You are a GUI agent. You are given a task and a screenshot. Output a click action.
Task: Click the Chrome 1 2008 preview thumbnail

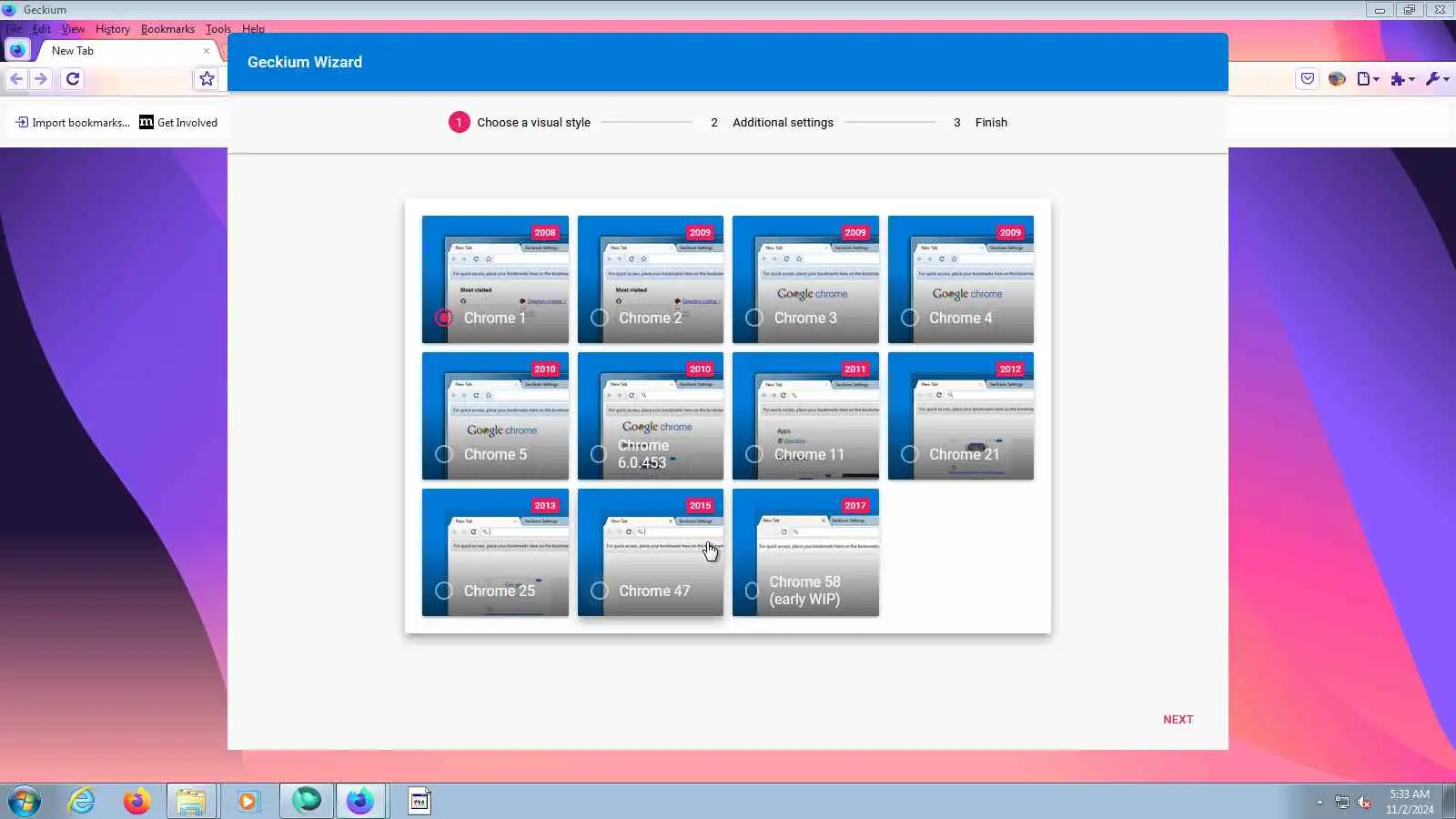tap(495, 278)
